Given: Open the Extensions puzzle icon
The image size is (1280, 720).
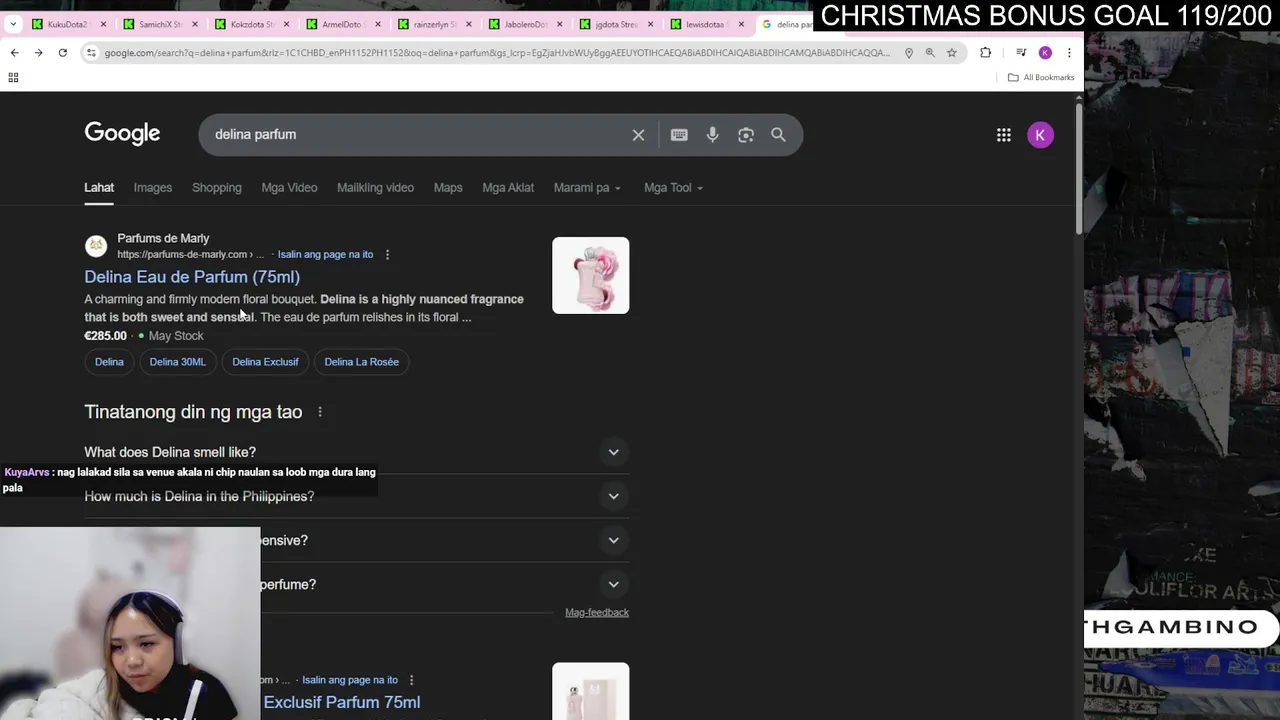Looking at the screenshot, I should (986, 53).
